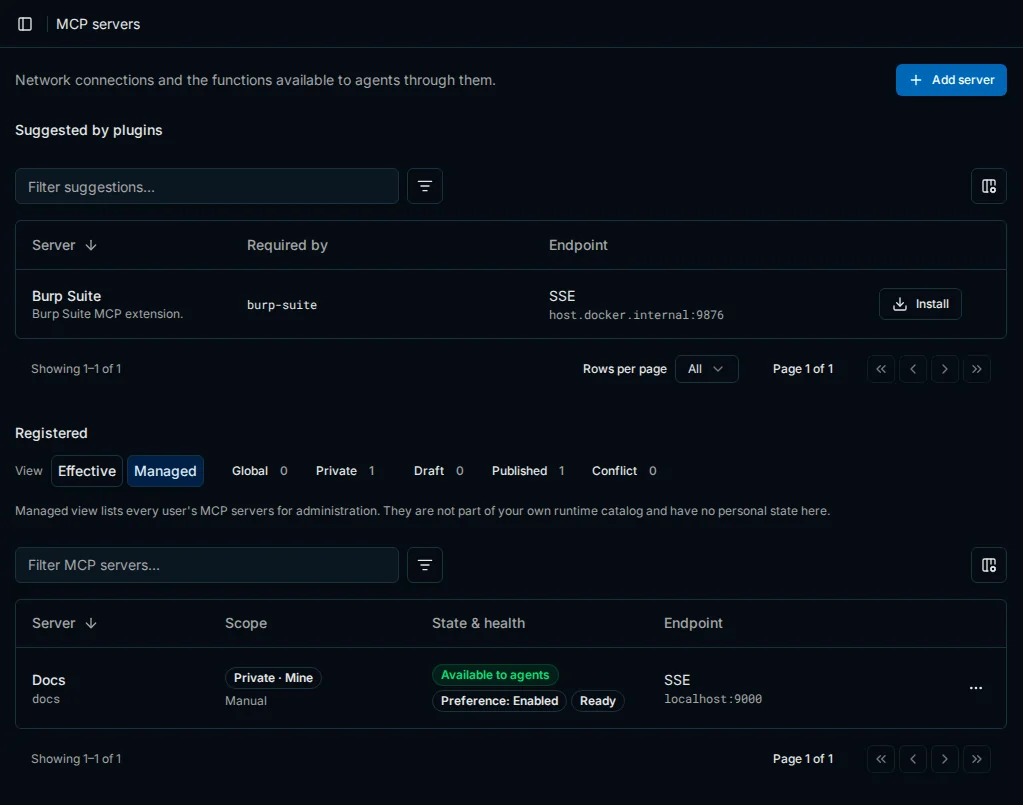The image size is (1023, 805).
Task: Click the Required by column header
Action: 287,245
